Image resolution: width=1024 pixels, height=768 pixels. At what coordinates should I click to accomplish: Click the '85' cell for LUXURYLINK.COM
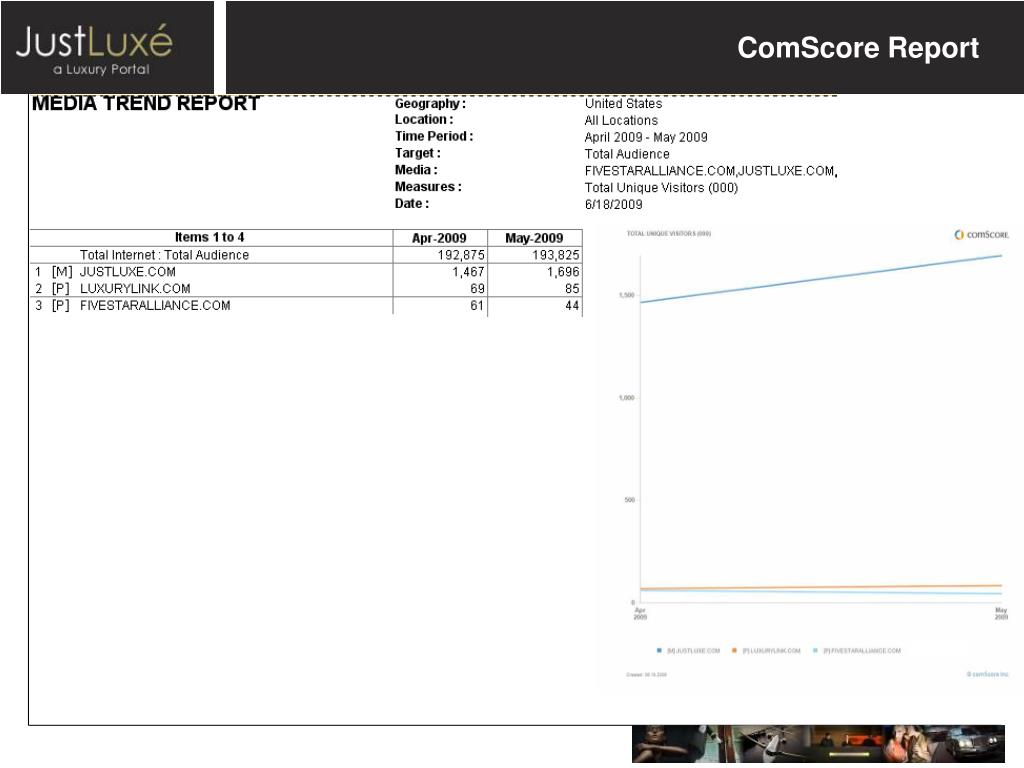click(572, 289)
